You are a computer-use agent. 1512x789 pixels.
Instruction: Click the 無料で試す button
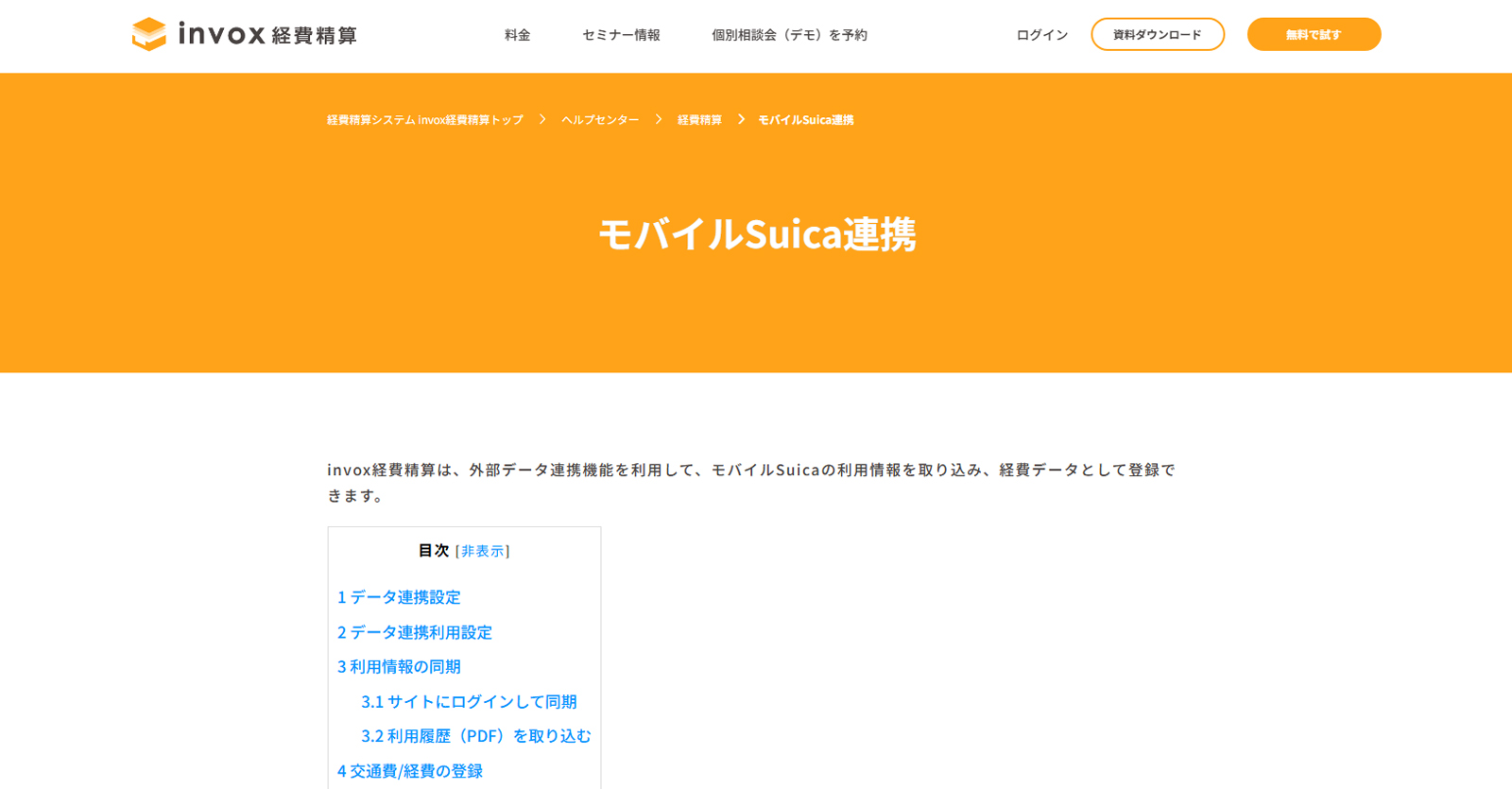pos(1314,34)
